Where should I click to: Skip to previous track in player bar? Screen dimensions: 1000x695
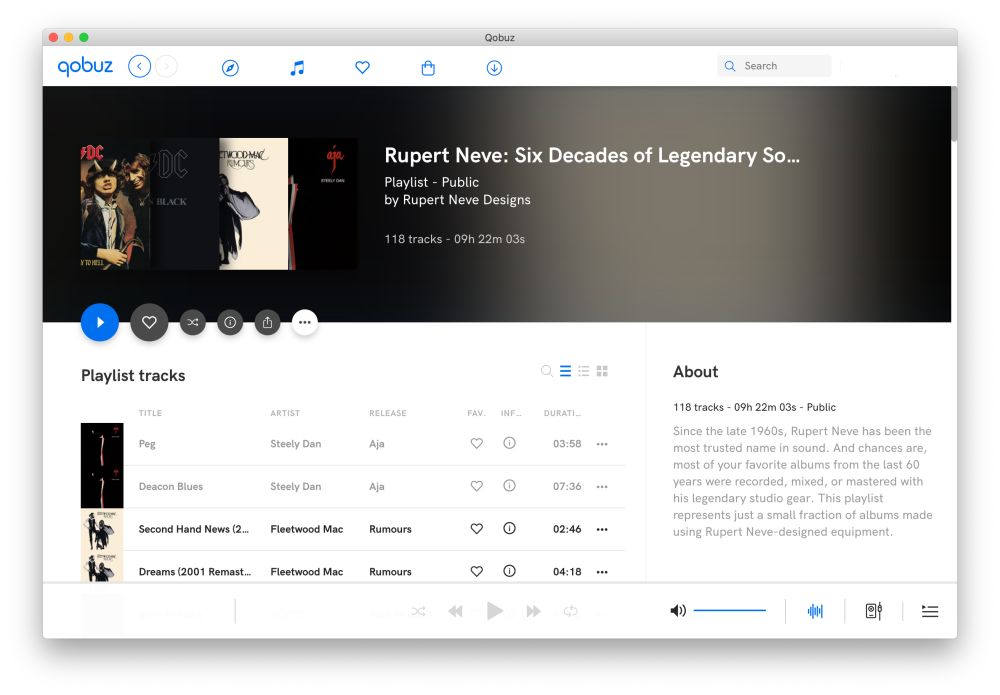click(x=455, y=611)
